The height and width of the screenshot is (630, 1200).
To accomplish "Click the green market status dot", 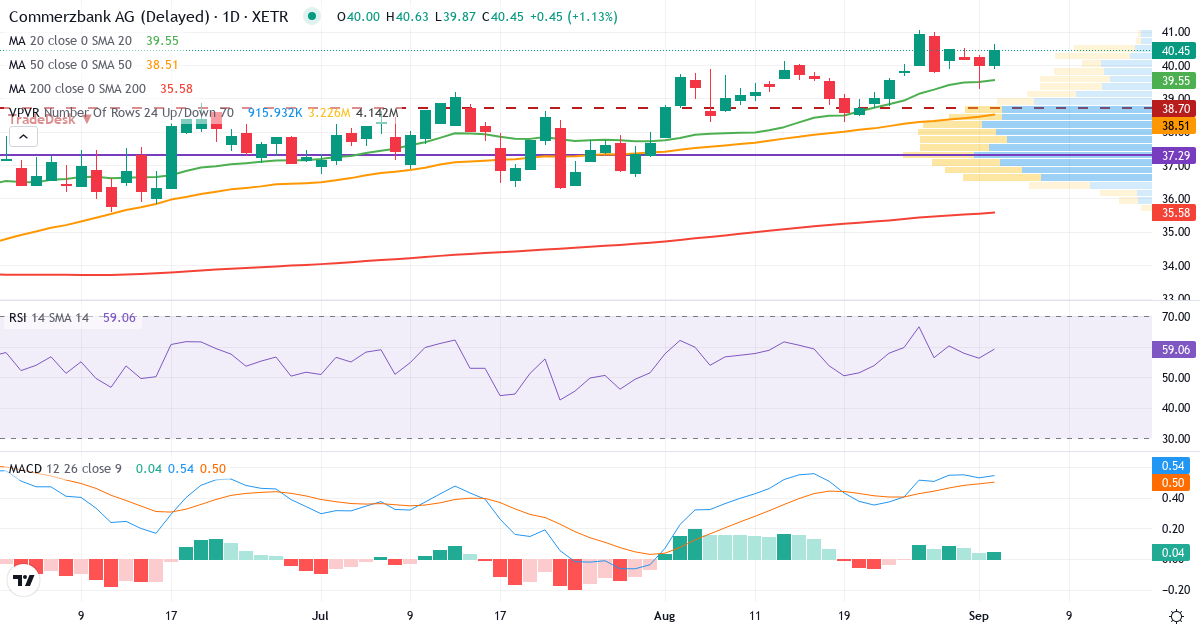I will tap(313, 17).
